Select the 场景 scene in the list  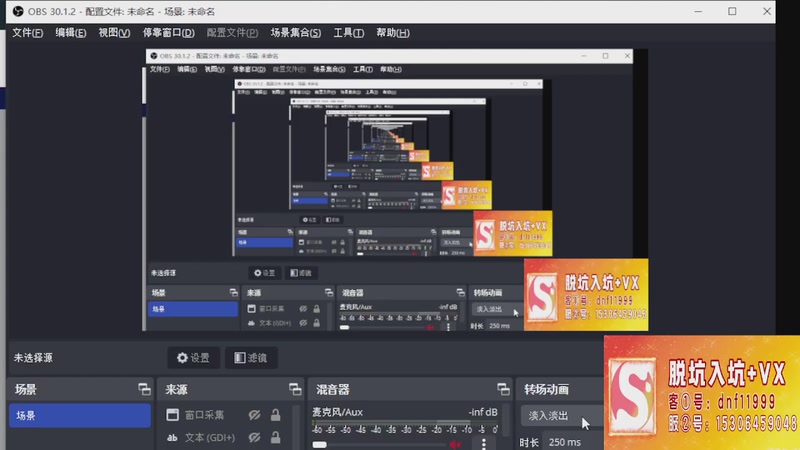click(80, 415)
